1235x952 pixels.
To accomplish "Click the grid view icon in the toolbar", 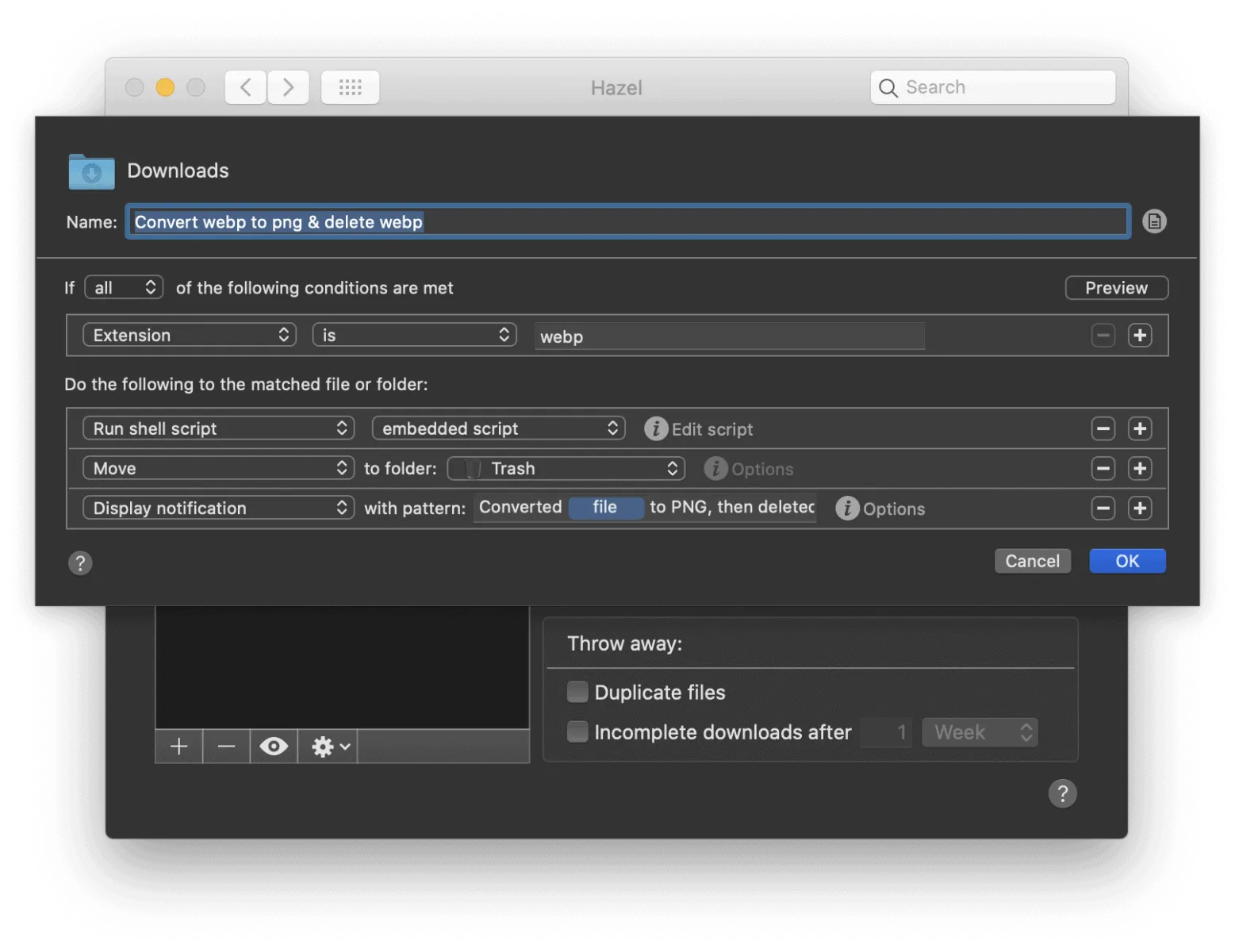I will [349, 87].
